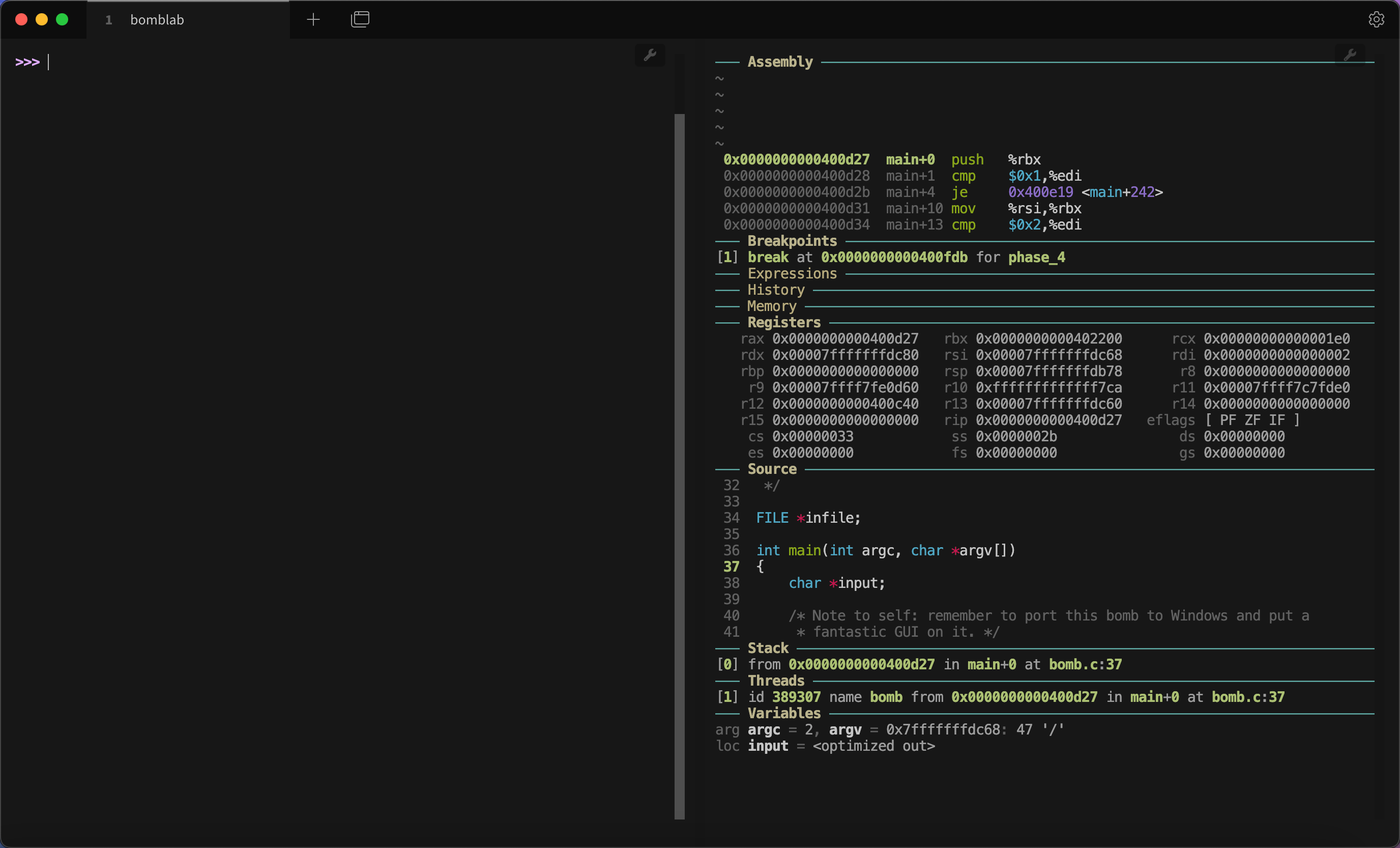Viewport: 1400px width, 848px height.
Task: Open the tab overview panes icon
Action: coord(360,19)
